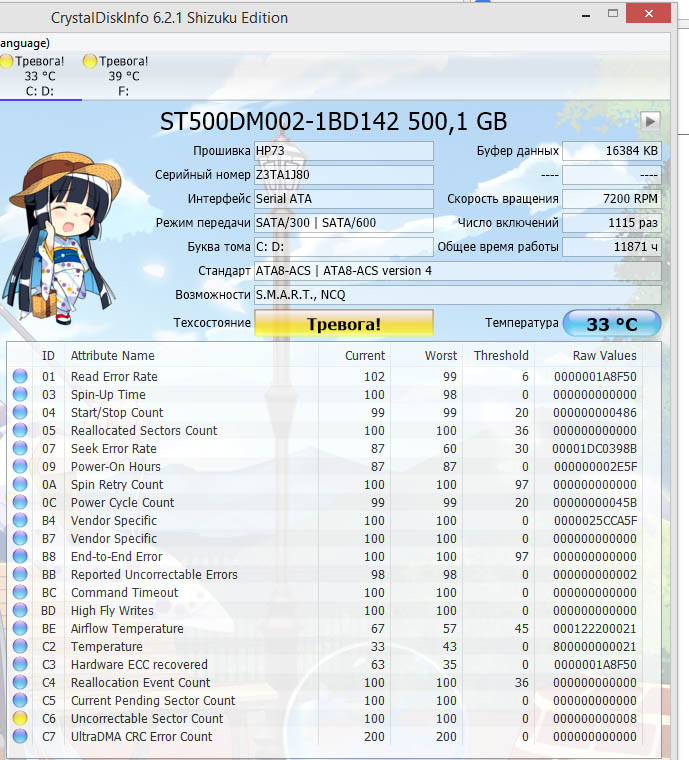The width and height of the screenshot is (689, 760).
Task: Click the 33 °C temperature button
Action: 612,323
